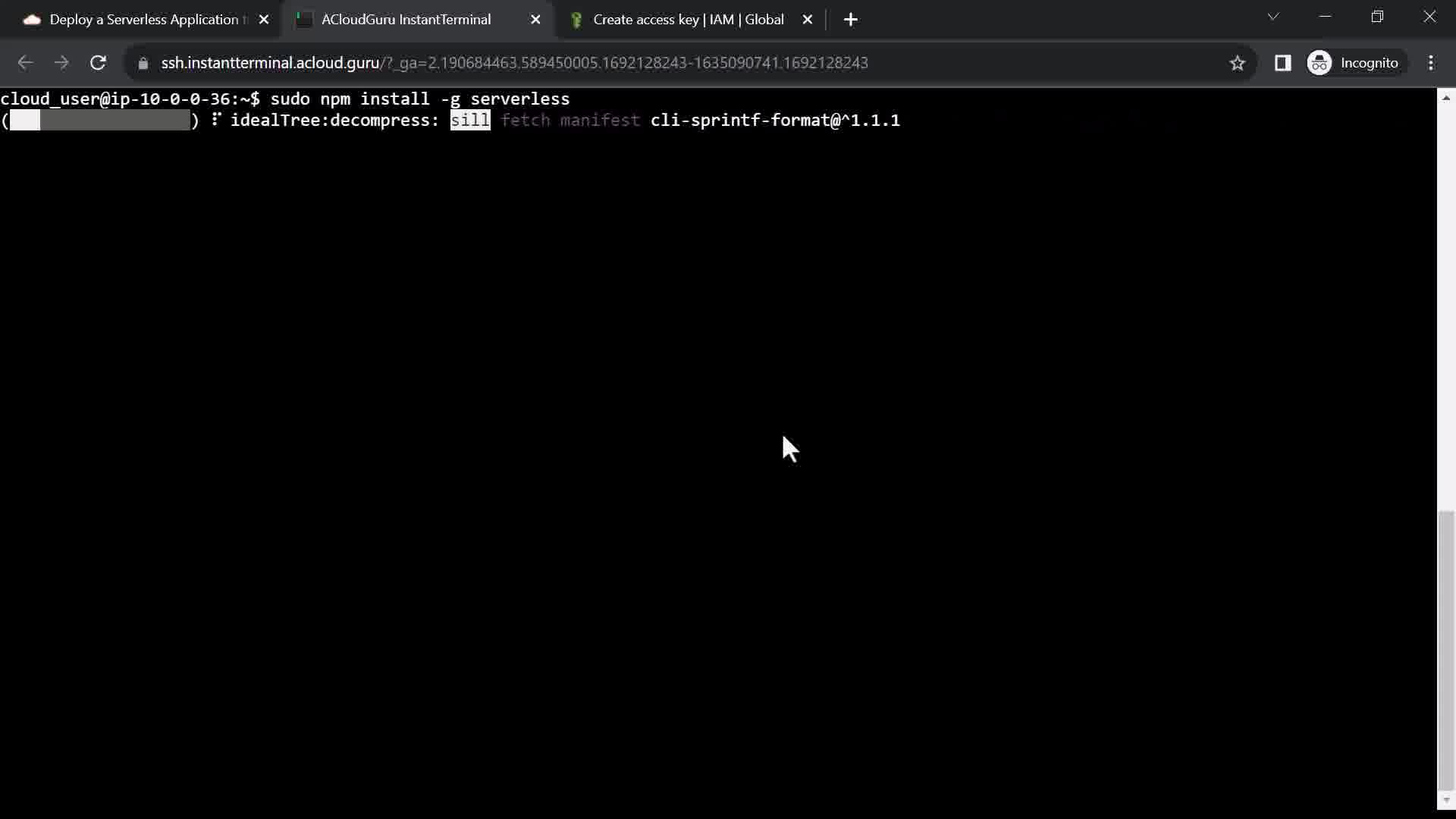Click the npm install progress bar
Screen dimensions: 1456x819
point(100,121)
